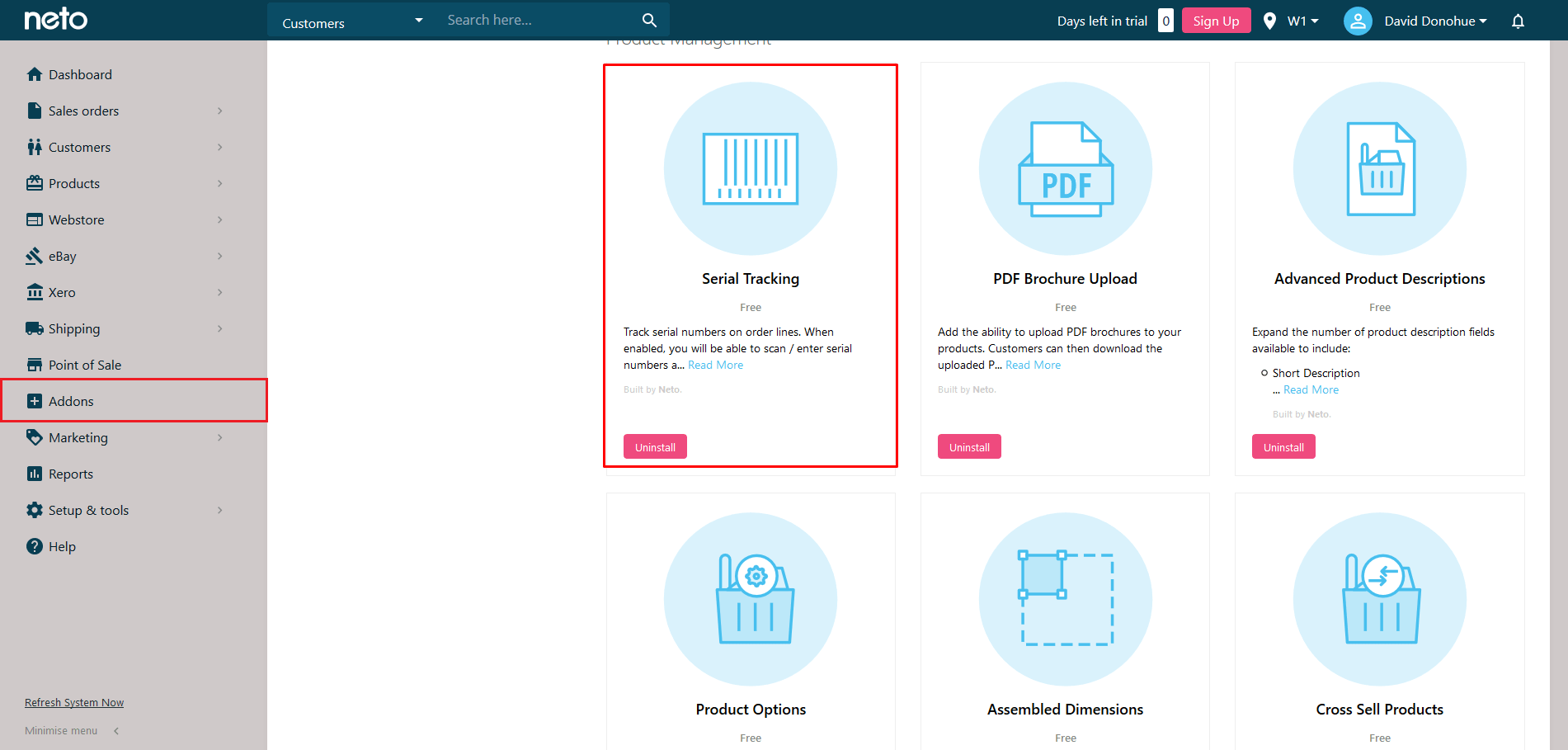The height and width of the screenshot is (750, 1568).
Task: Click the PDF Brochure Upload image
Action: click(1065, 168)
